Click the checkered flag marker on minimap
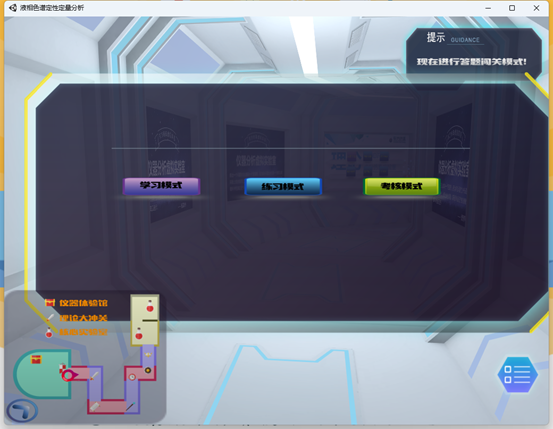553x429 pixels. click(x=62, y=367)
